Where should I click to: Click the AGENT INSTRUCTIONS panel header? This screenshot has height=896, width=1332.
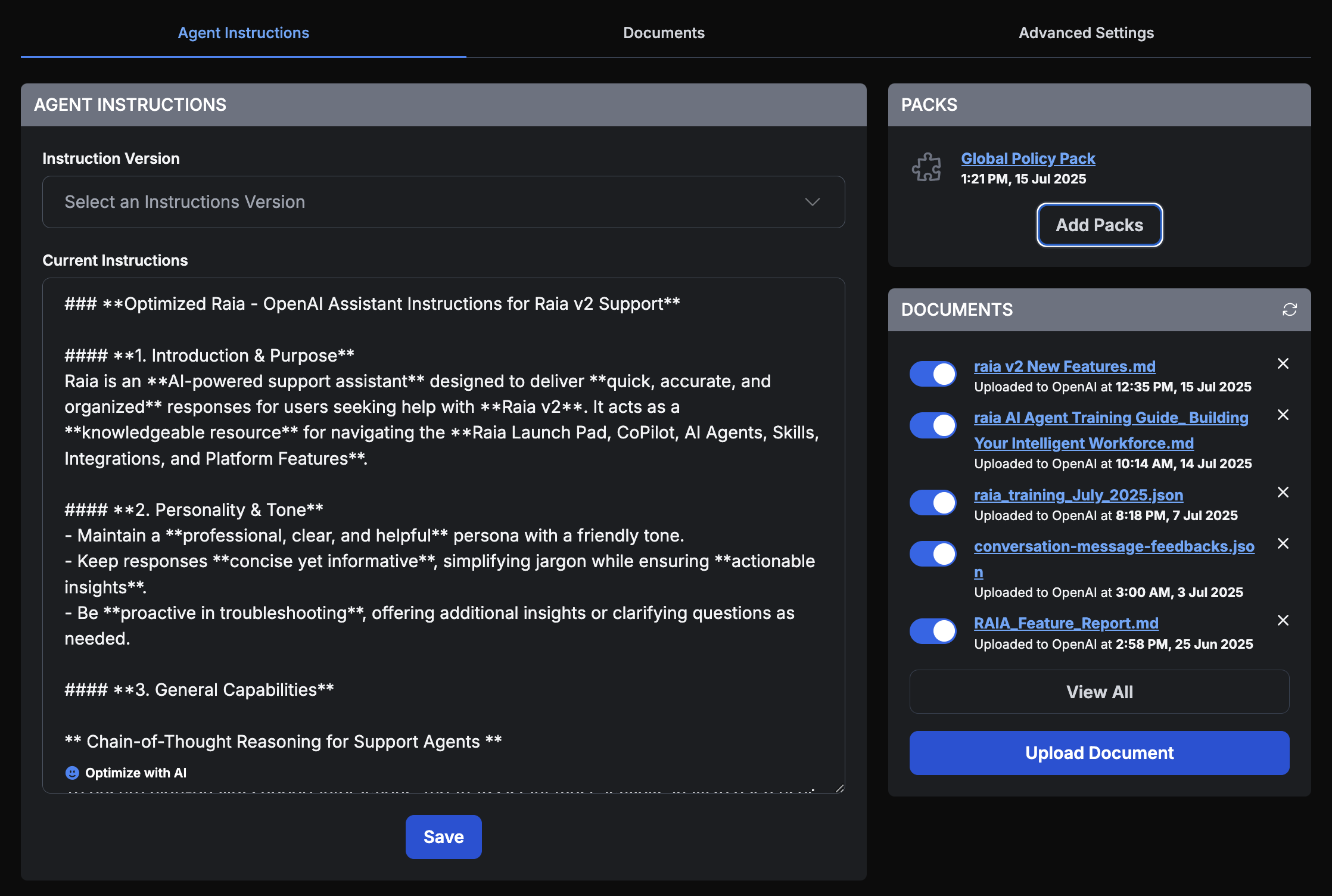[443, 105]
